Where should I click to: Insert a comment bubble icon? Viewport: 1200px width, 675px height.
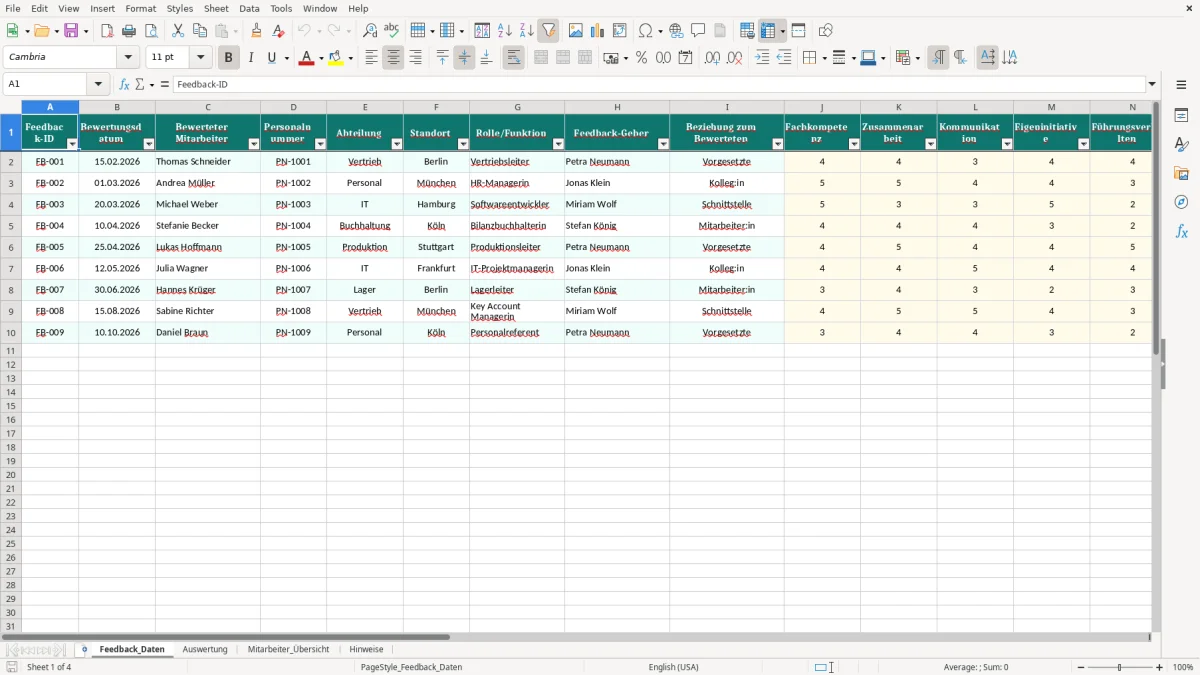coord(698,31)
